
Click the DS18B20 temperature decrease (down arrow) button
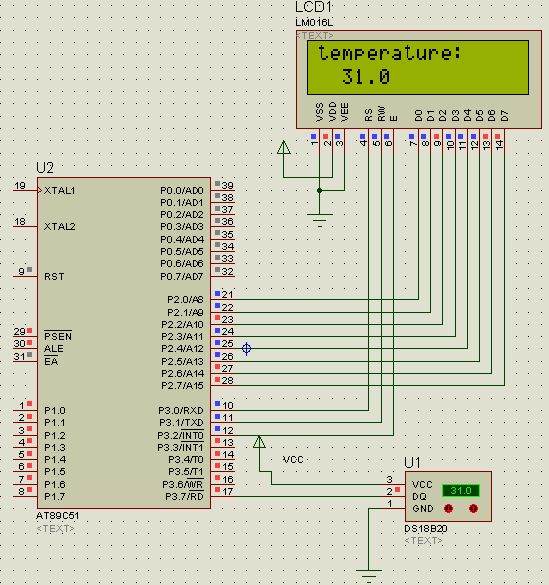pyautogui.click(x=448, y=508)
